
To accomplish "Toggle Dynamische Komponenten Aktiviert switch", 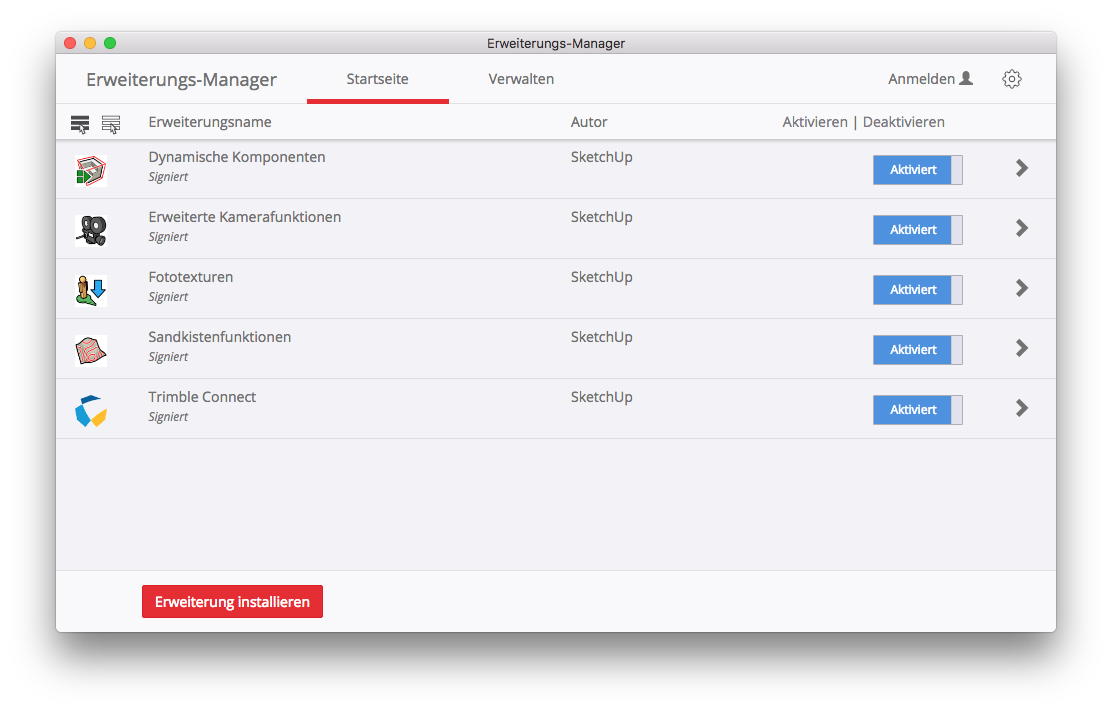I will (x=917, y=170).
